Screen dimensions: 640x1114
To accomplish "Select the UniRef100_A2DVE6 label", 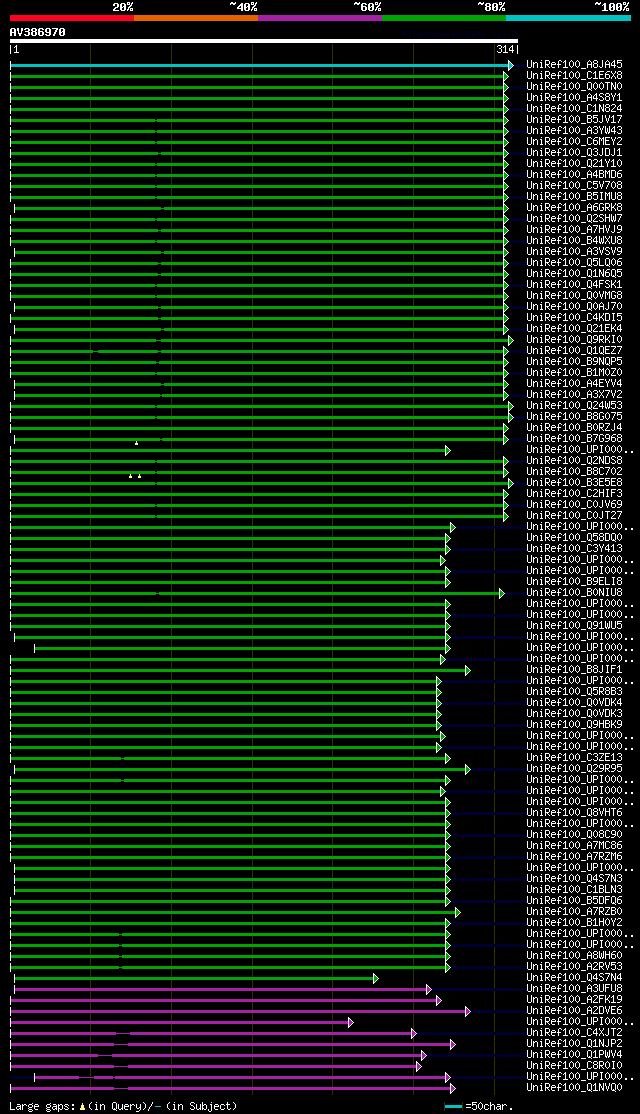I will point(575,1011).
